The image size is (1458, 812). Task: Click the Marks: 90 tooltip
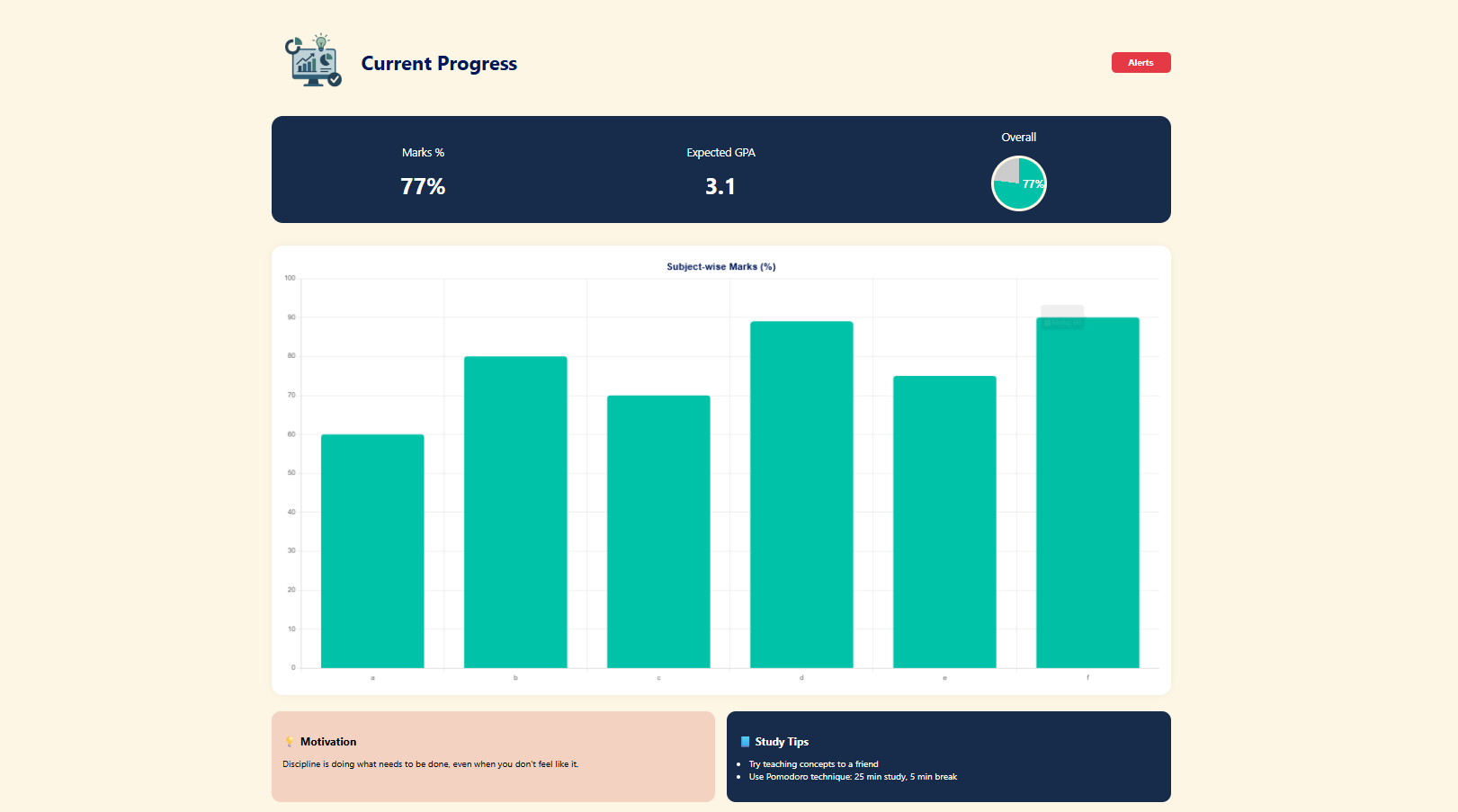coord(1062,318)
